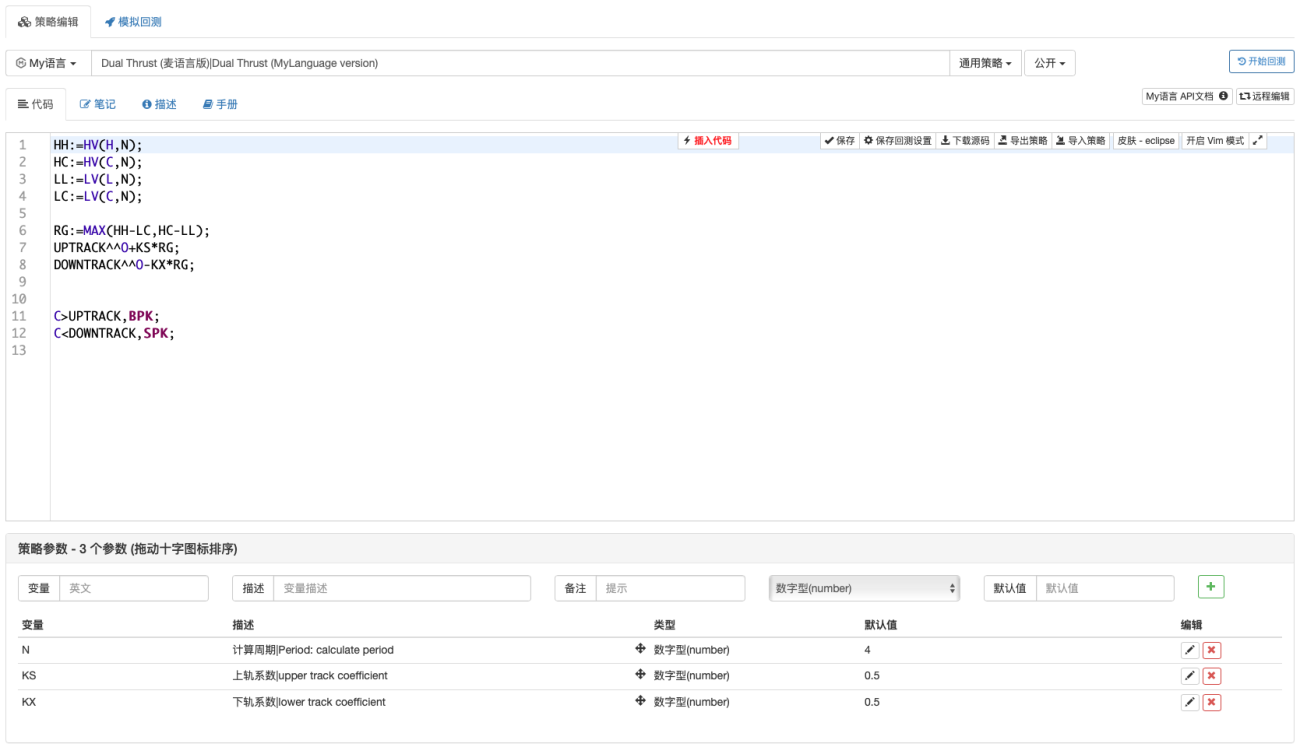
Task: Click description 上轨系数|upper track coefficient
Action: tap(310, 676)
